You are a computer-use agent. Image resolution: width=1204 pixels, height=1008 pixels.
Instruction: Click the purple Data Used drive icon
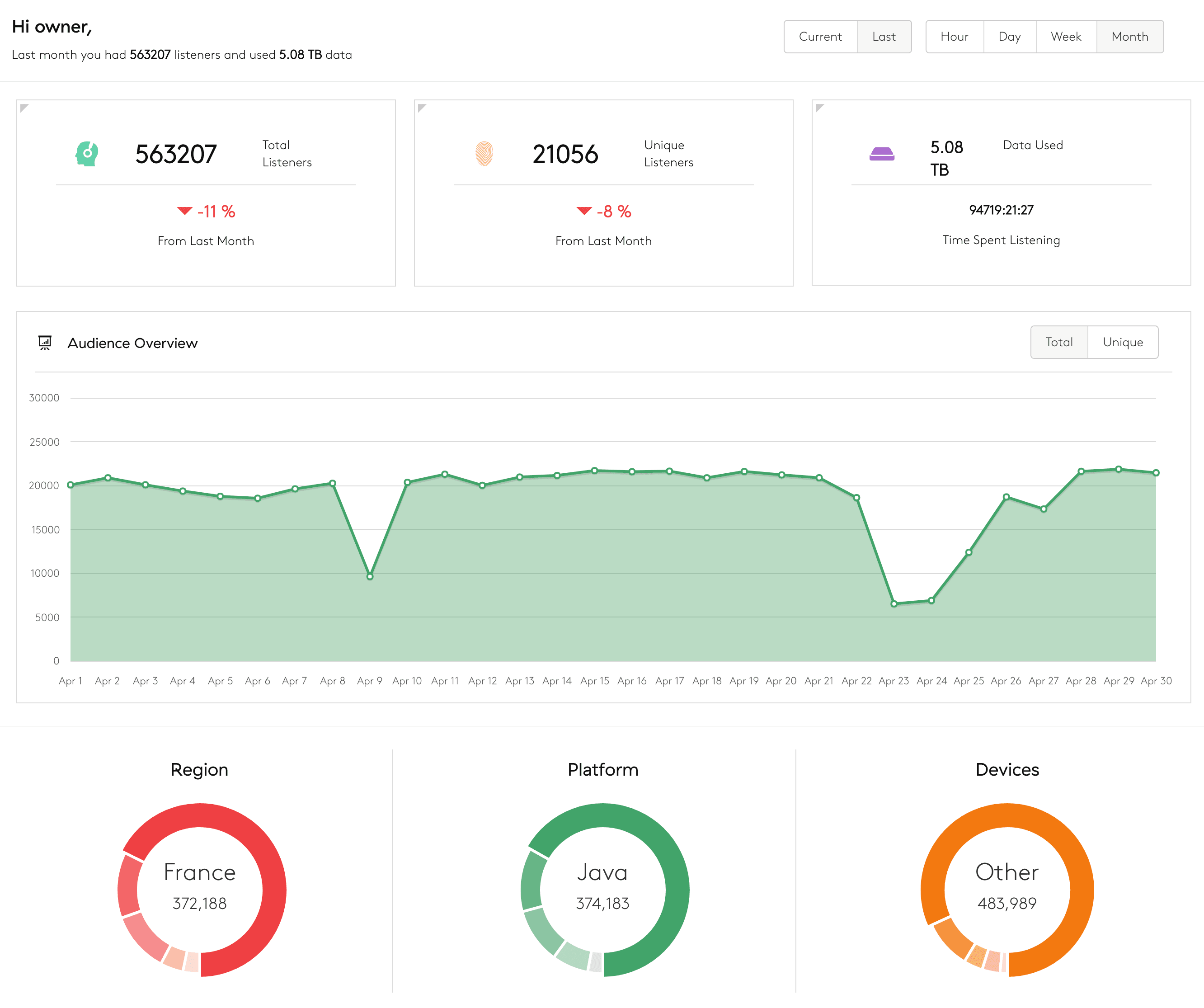coord(882,154)
